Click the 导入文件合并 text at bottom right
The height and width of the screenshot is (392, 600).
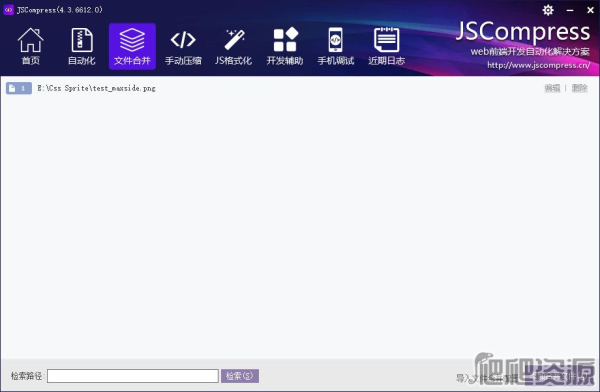487,379
